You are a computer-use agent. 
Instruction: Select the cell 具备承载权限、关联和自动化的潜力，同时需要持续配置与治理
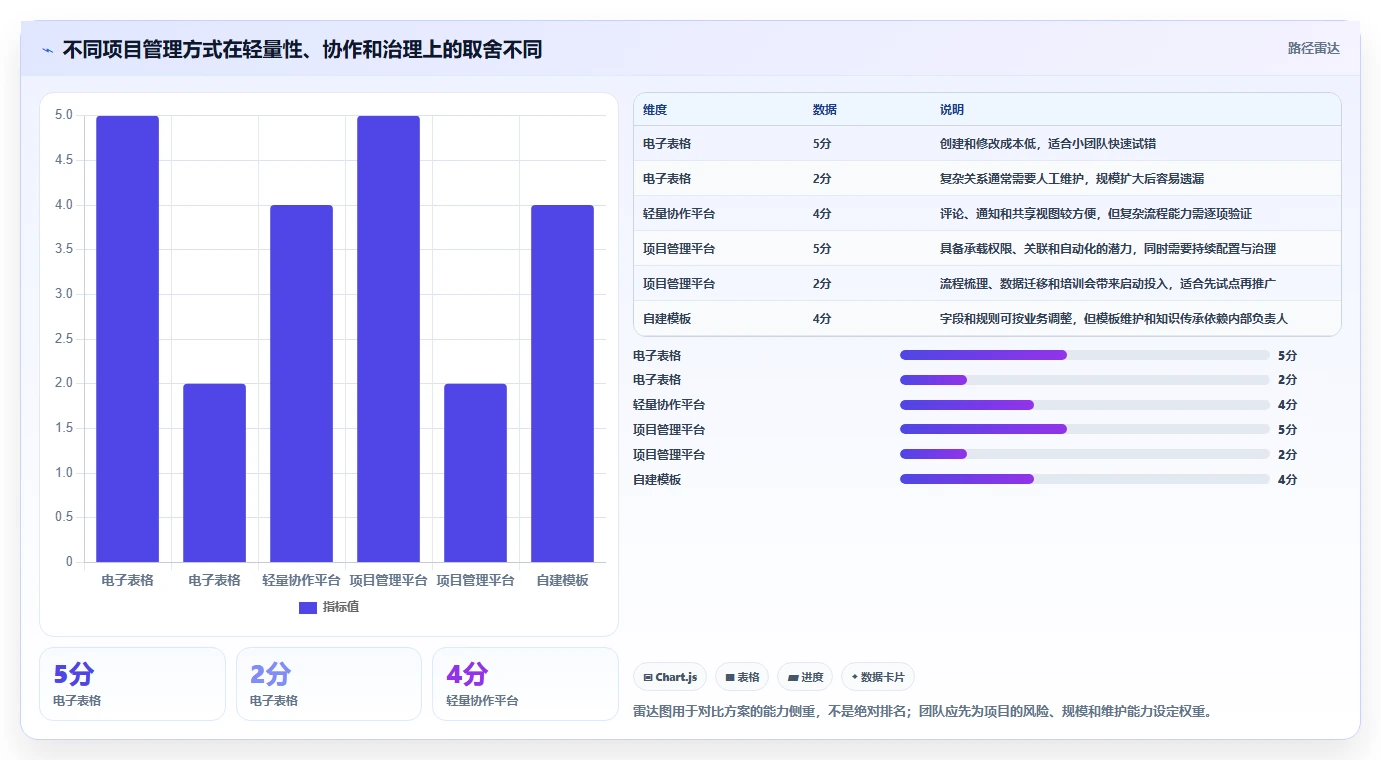coord(1108,249)
